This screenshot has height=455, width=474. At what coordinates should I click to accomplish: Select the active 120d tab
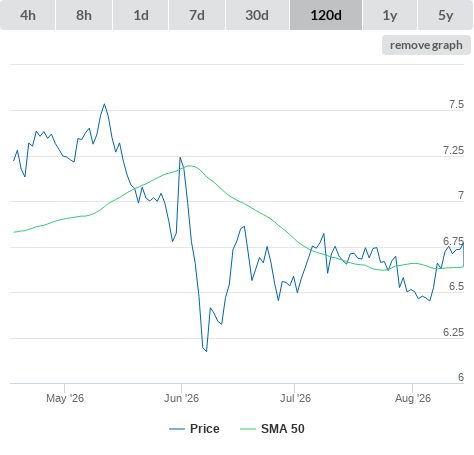(x=326, y=15)
